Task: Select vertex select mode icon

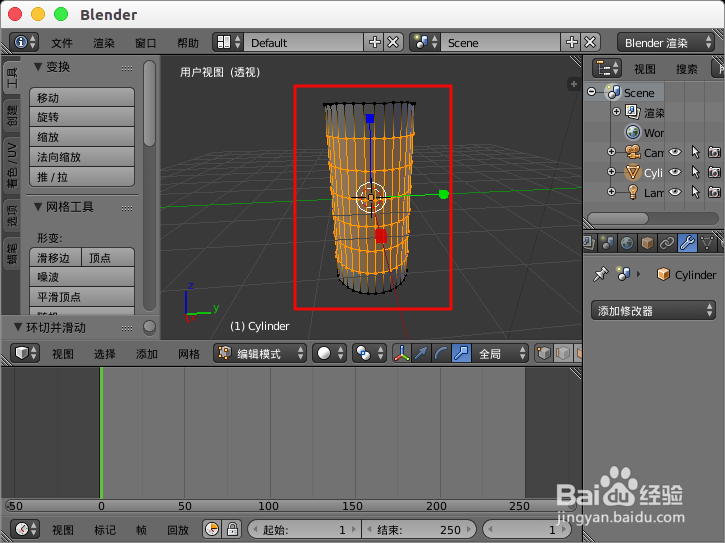Action: [x=544, y=353]
